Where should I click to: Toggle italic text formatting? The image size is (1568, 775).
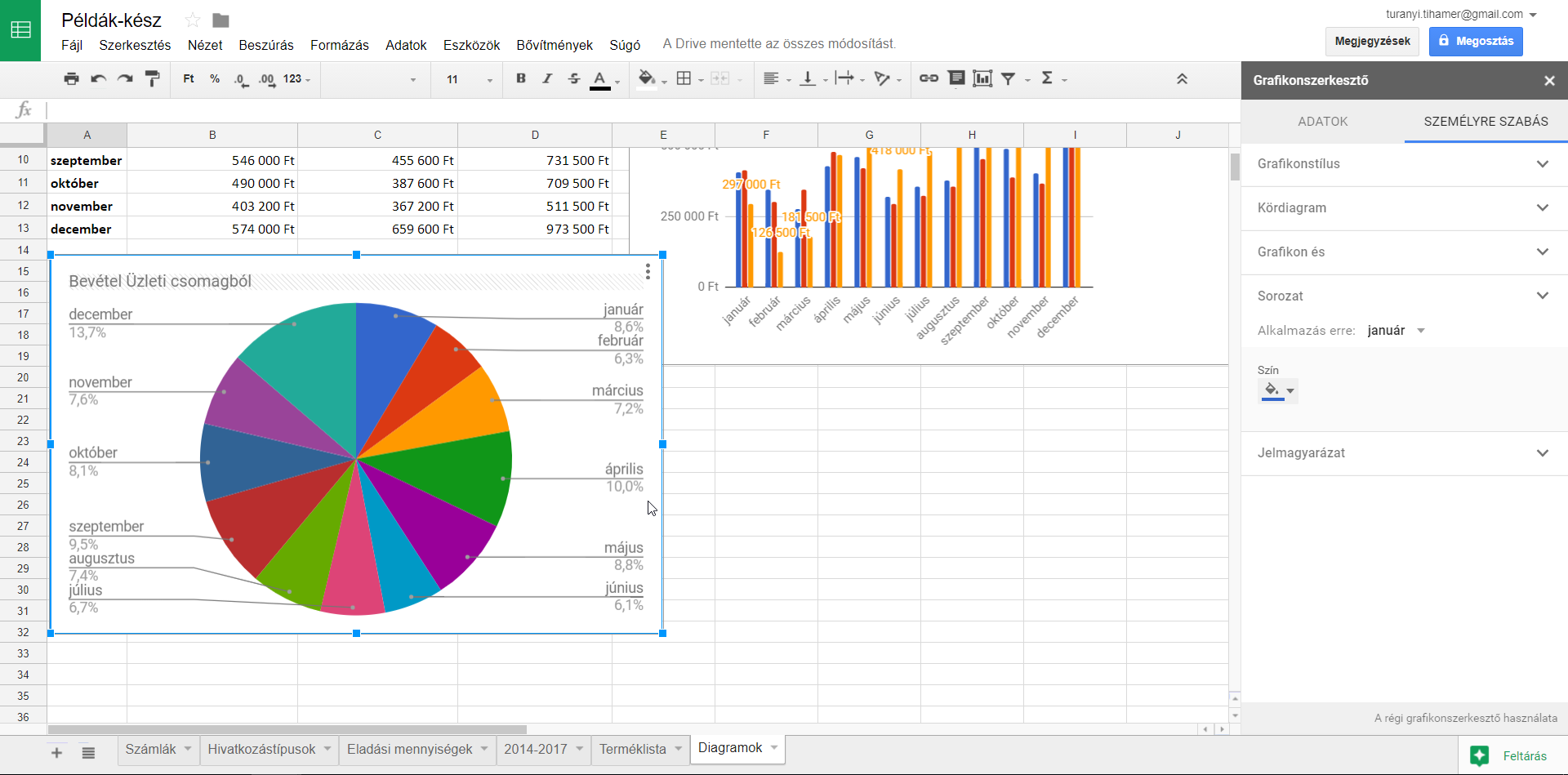547,79
